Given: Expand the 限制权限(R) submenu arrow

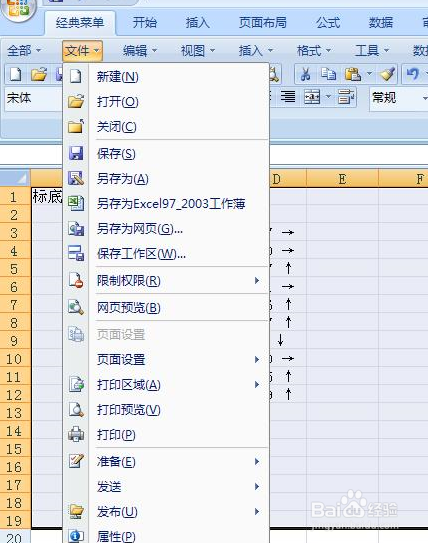Looking at the screenshot, I should [257, 281].
